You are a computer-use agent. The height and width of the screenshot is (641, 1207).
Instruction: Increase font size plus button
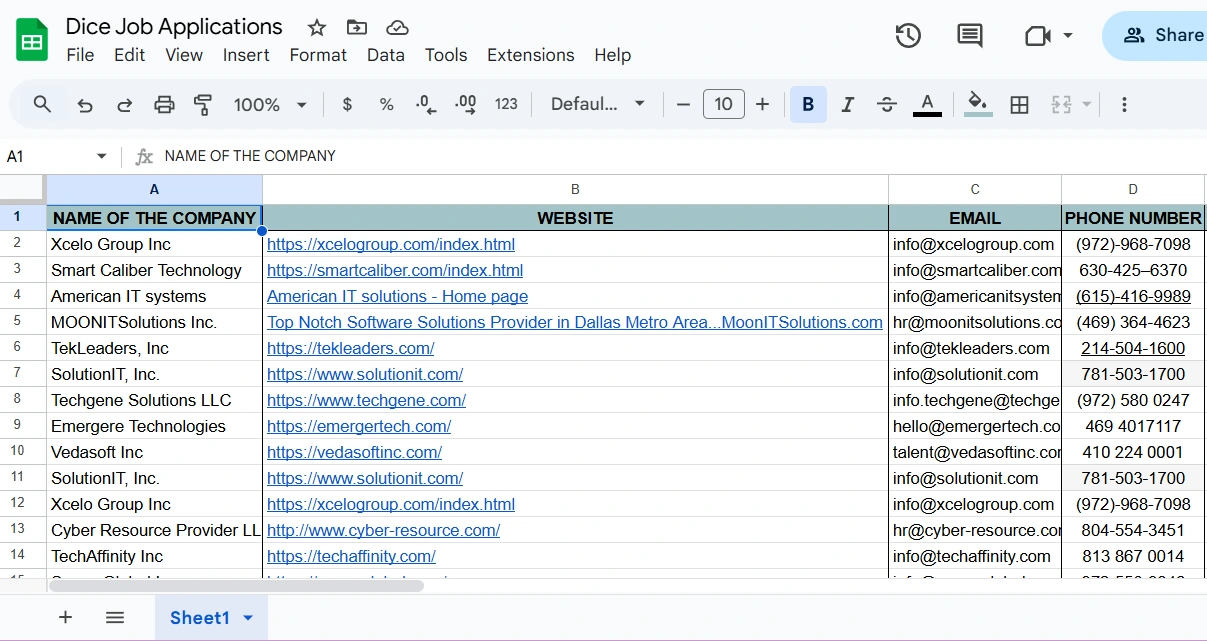tap(762, 104)
